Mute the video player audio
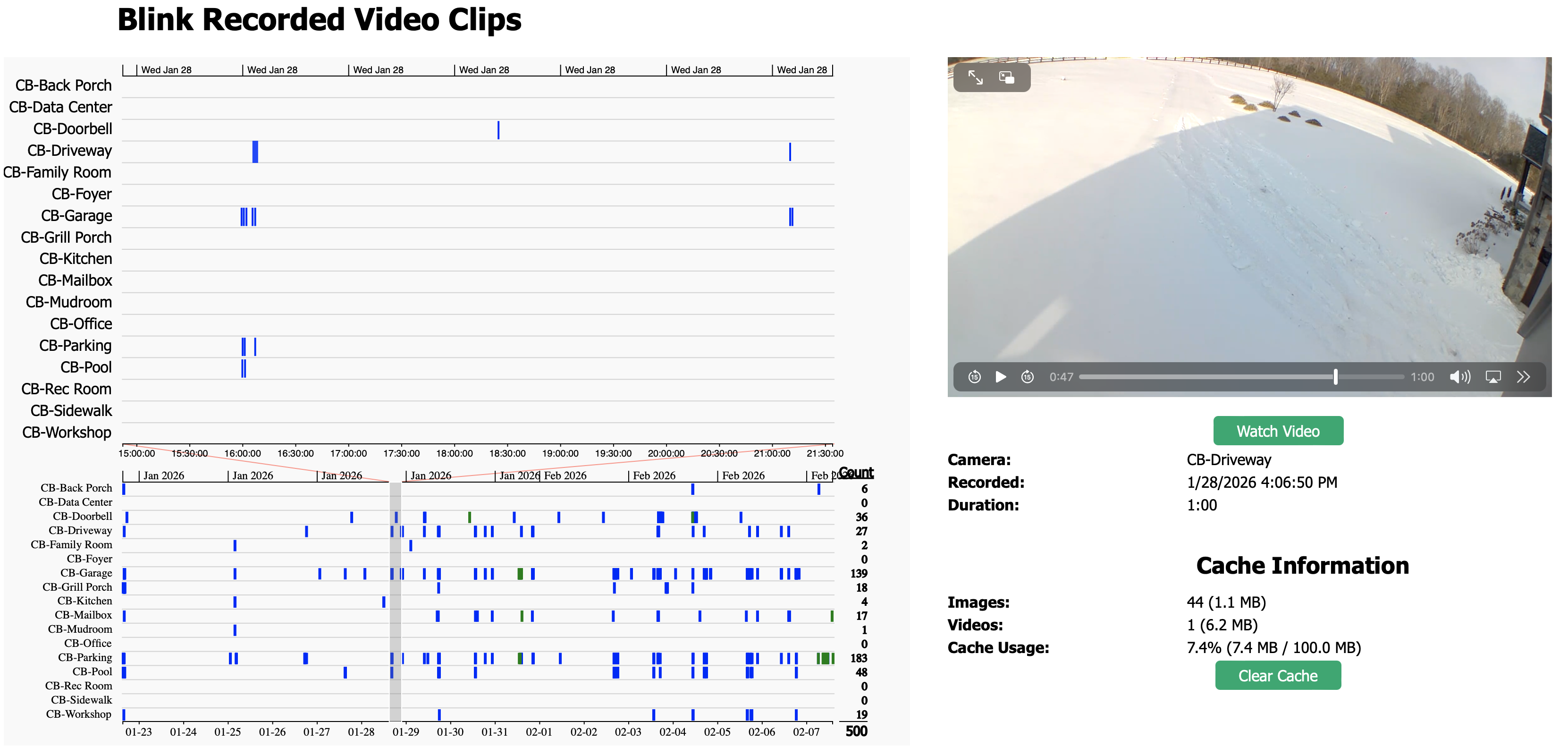This screenshot has height=747, width=1568. point(1459,377)
